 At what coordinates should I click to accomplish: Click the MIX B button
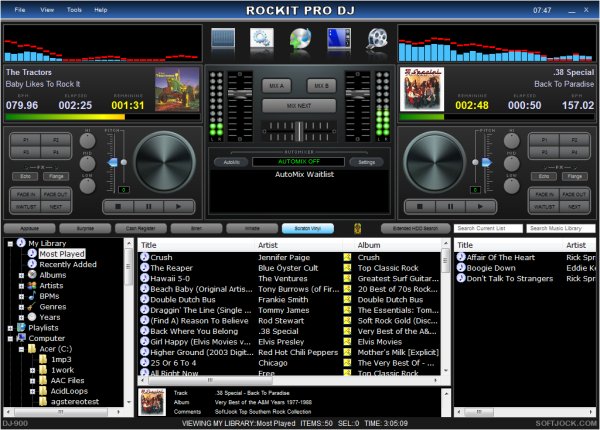coord(321,86)
